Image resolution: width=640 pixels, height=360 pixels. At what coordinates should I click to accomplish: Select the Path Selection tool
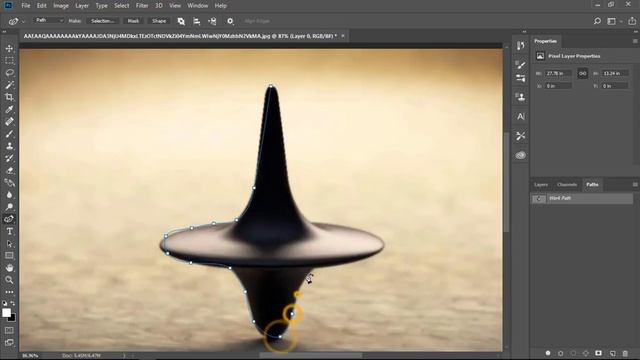click(9, 244)
